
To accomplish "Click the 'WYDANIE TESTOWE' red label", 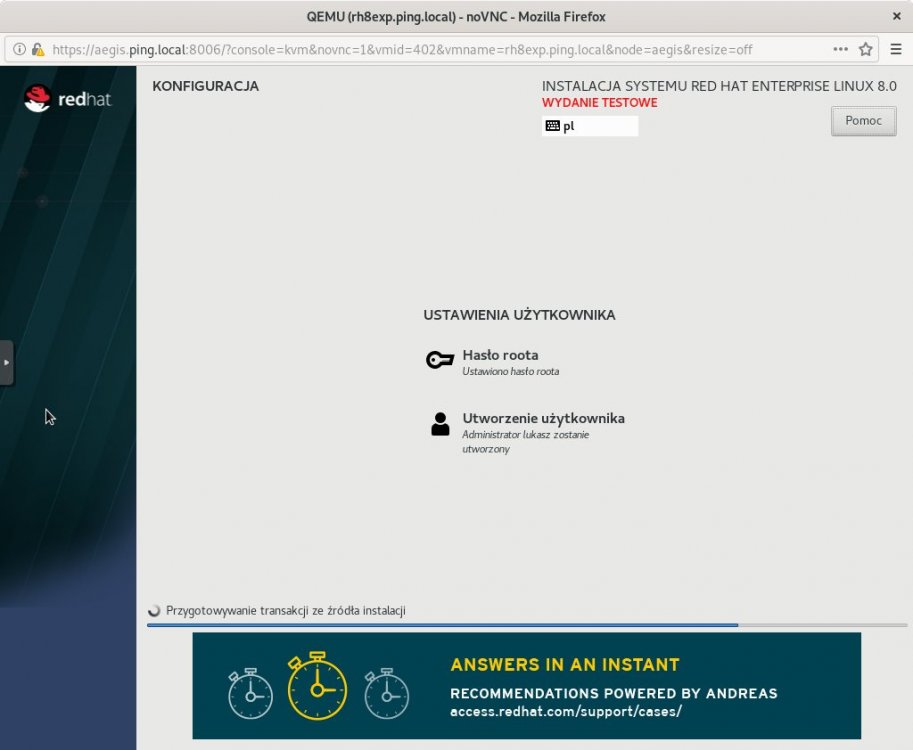I will click(599, 102).
